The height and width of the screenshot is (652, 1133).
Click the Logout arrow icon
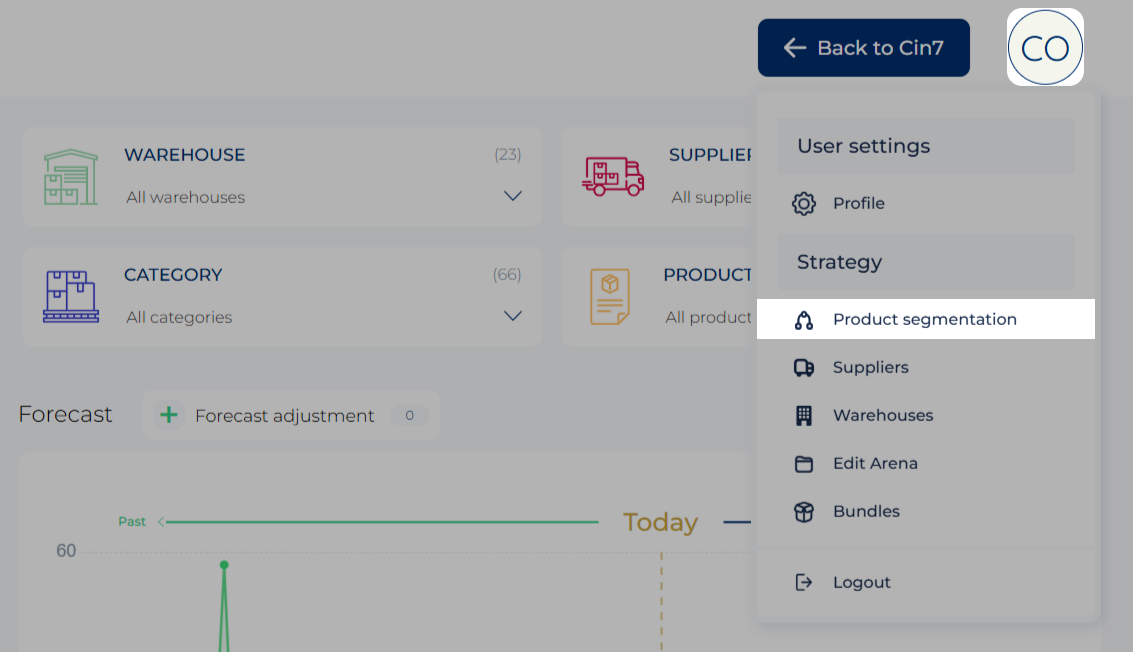[x=803, y=583]
